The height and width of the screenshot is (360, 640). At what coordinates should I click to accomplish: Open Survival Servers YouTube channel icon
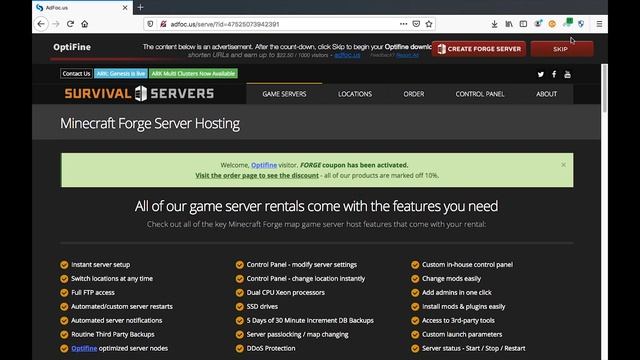(x=567, y=74)
